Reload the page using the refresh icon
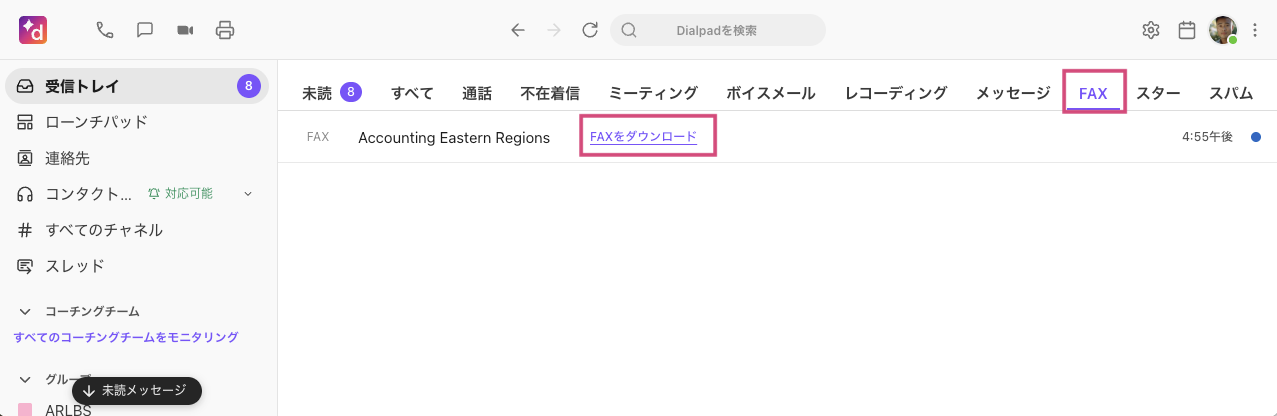The image size is (1277, 416). pyautogui.click(x=590, y=30)
